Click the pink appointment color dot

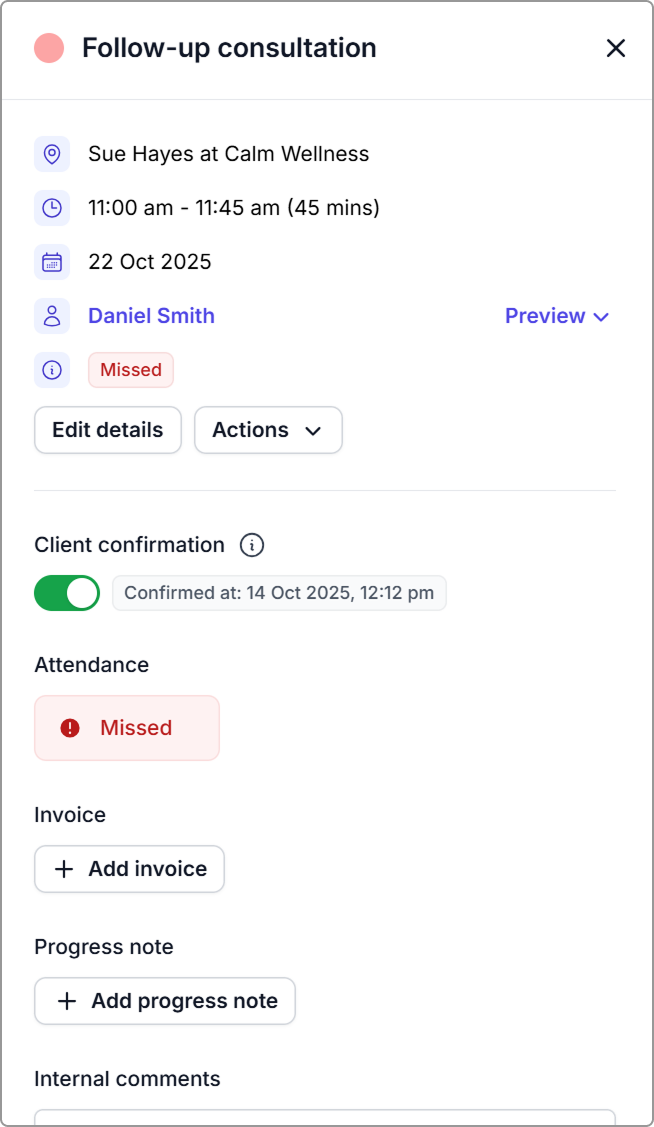(x=49, y=48)
